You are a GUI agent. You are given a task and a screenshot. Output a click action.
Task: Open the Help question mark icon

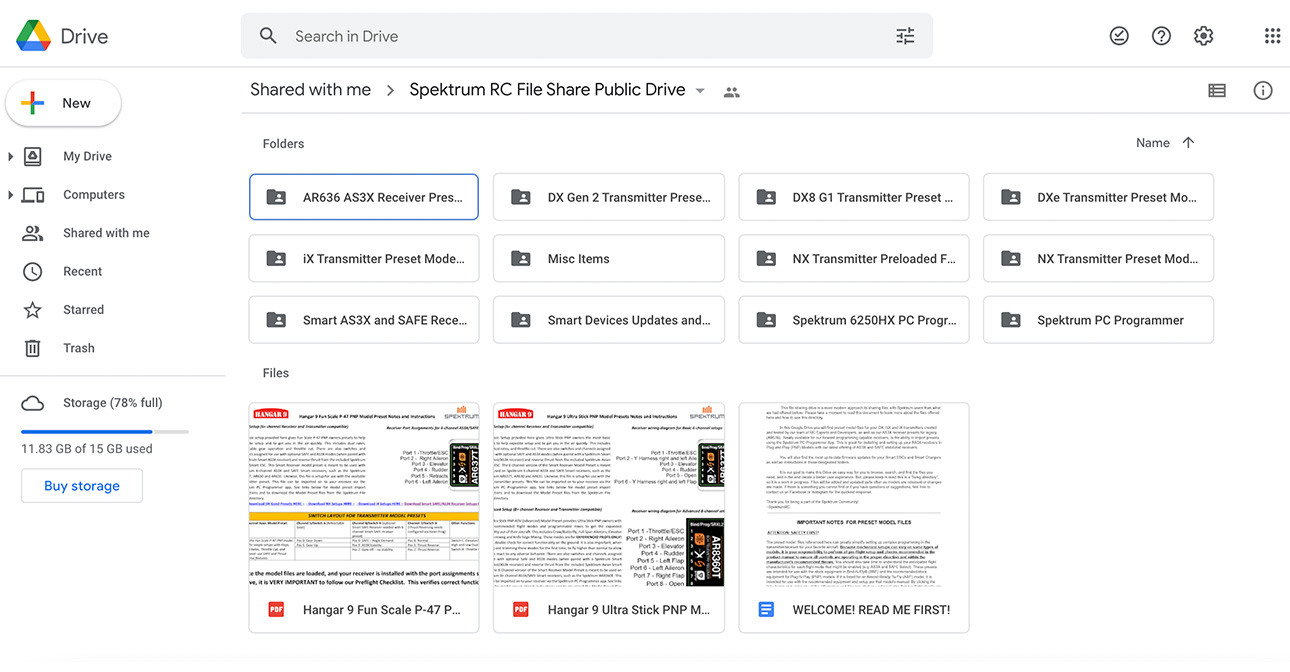point(1161,36)
